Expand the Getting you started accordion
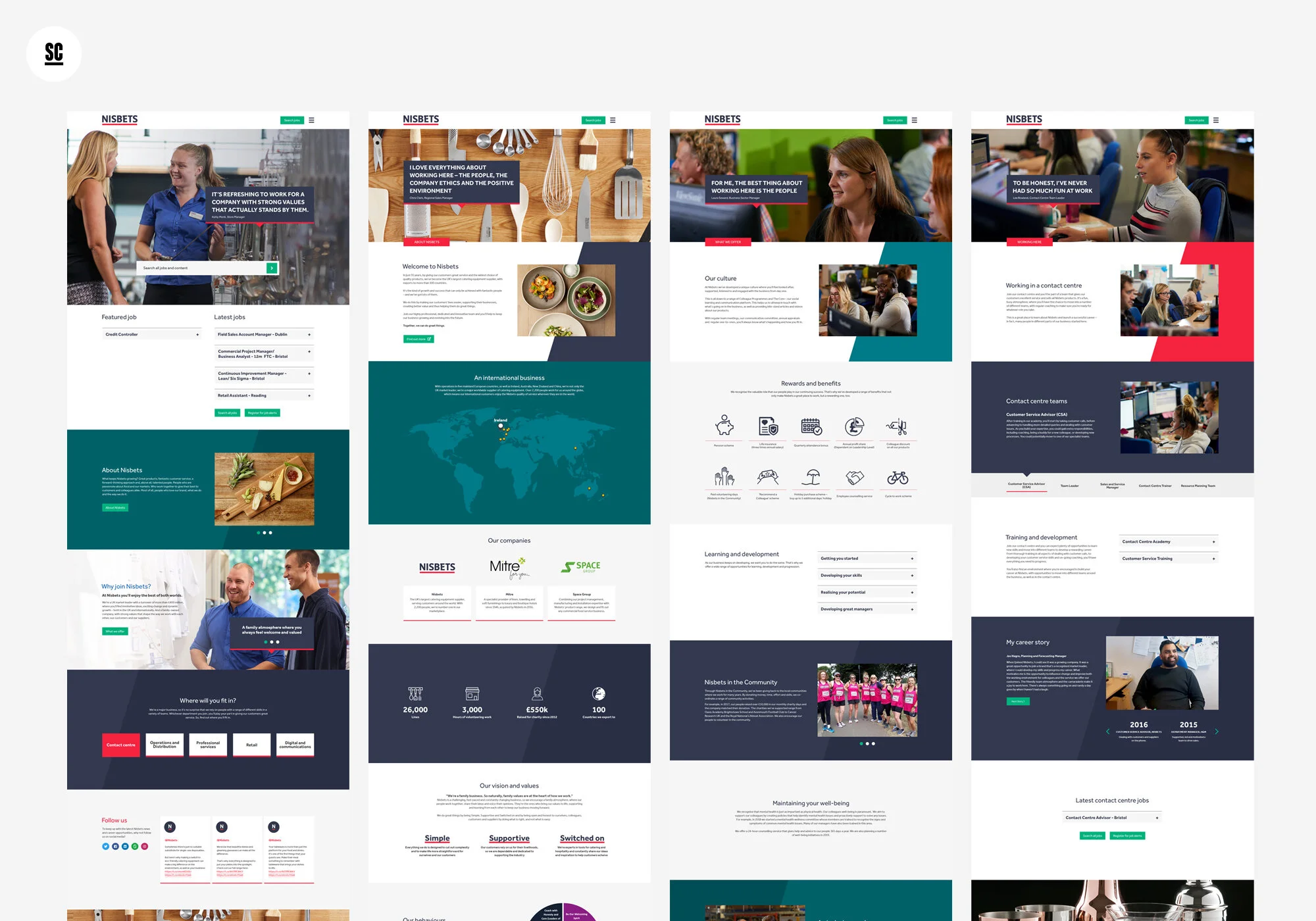The height and width of the screenshot is (921, 1316). 912,559
